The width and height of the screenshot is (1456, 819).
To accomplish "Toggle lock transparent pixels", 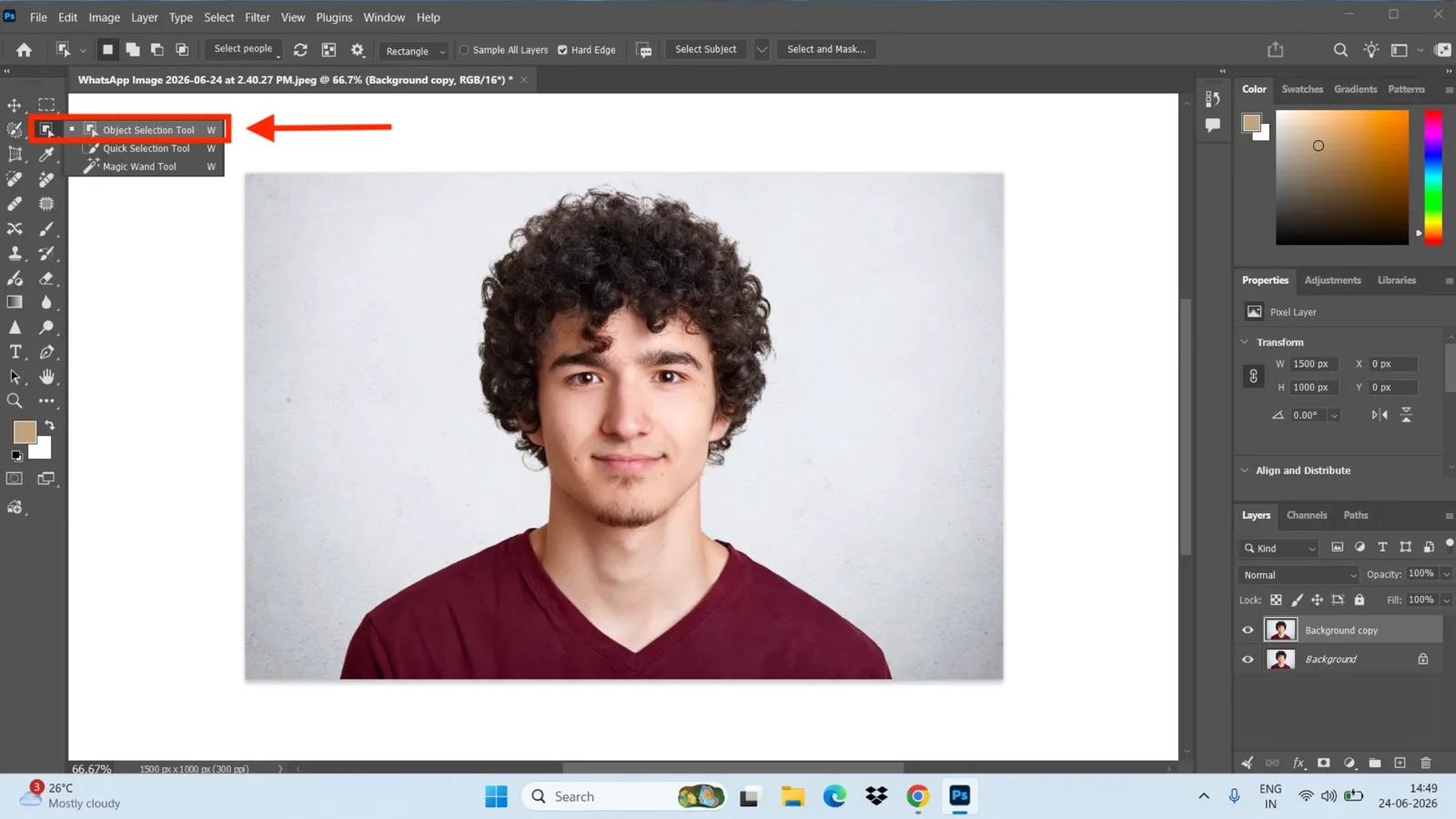I will coord(1276,600).
